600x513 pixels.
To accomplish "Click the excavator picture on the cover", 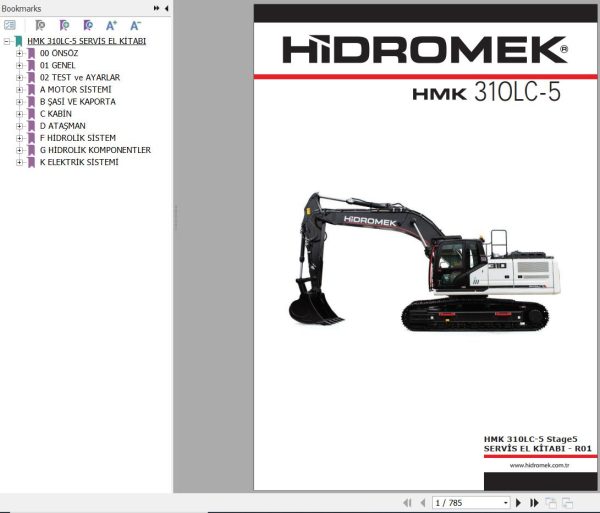I will 424,262.
